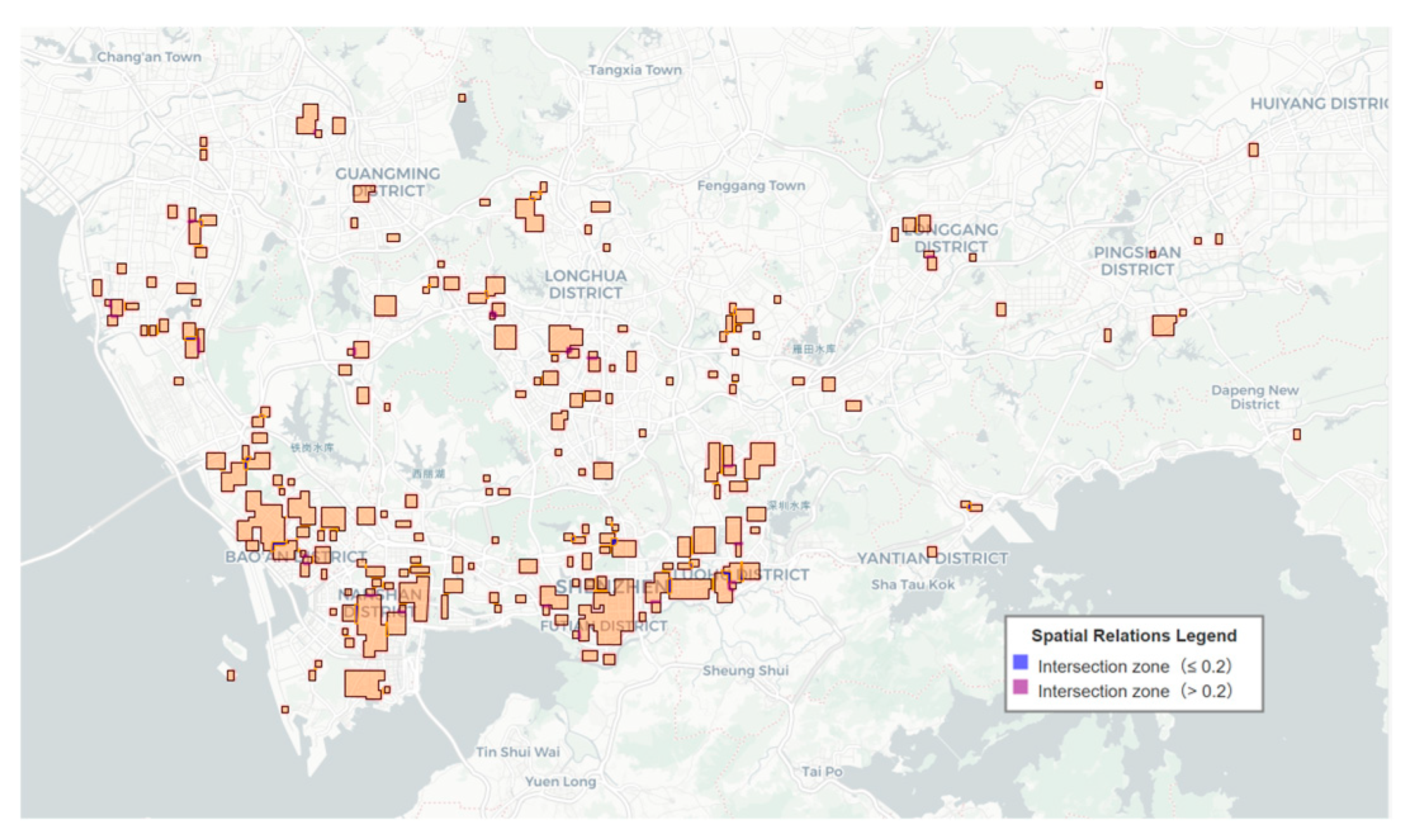Click the large orange polygon near Pingshan District

(1162, 326)
